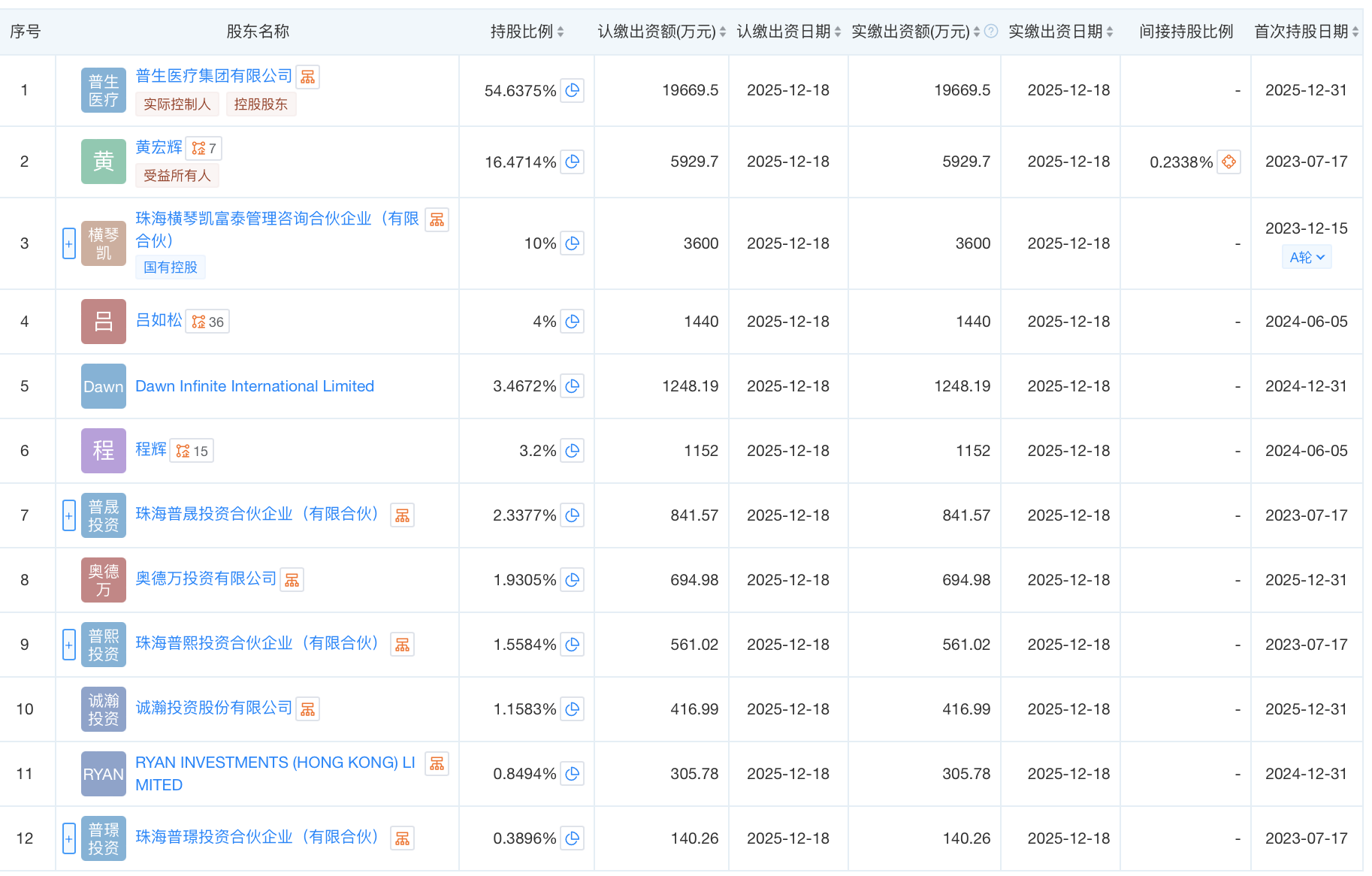Open the A轮 funding round dropdown

pyautogui.click(x=1307, y=258)
